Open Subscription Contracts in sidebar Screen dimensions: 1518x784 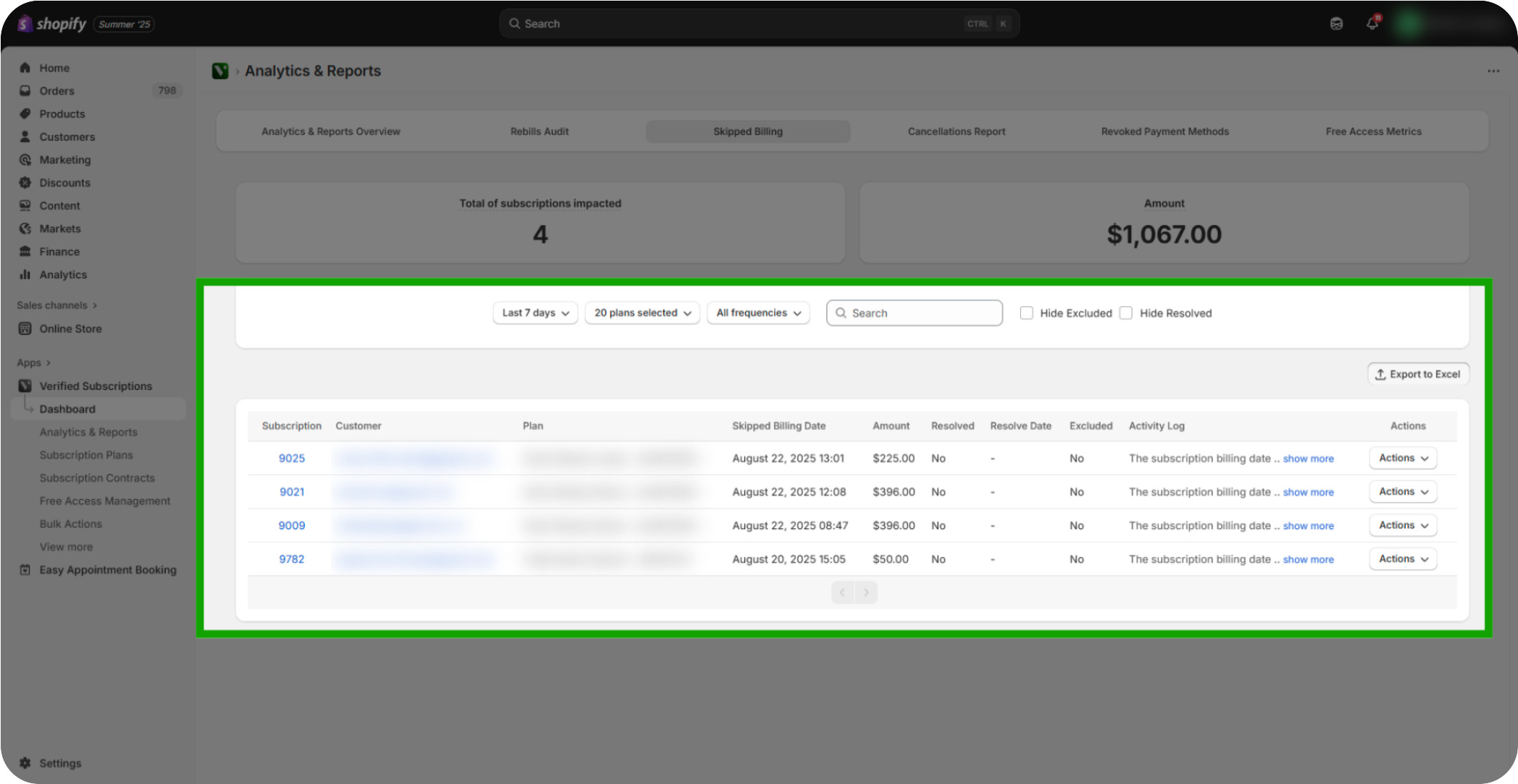97,478
